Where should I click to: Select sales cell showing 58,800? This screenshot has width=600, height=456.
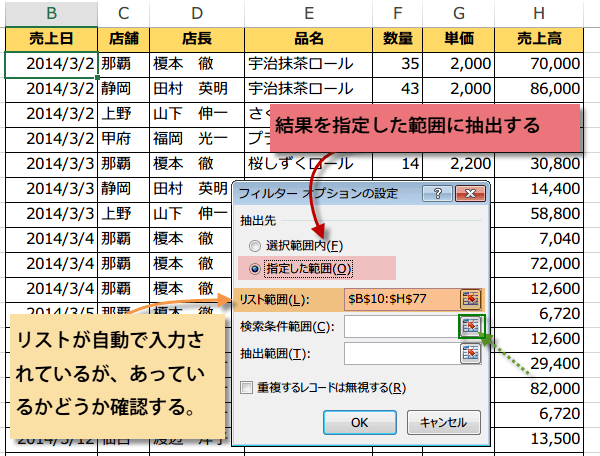539,214
